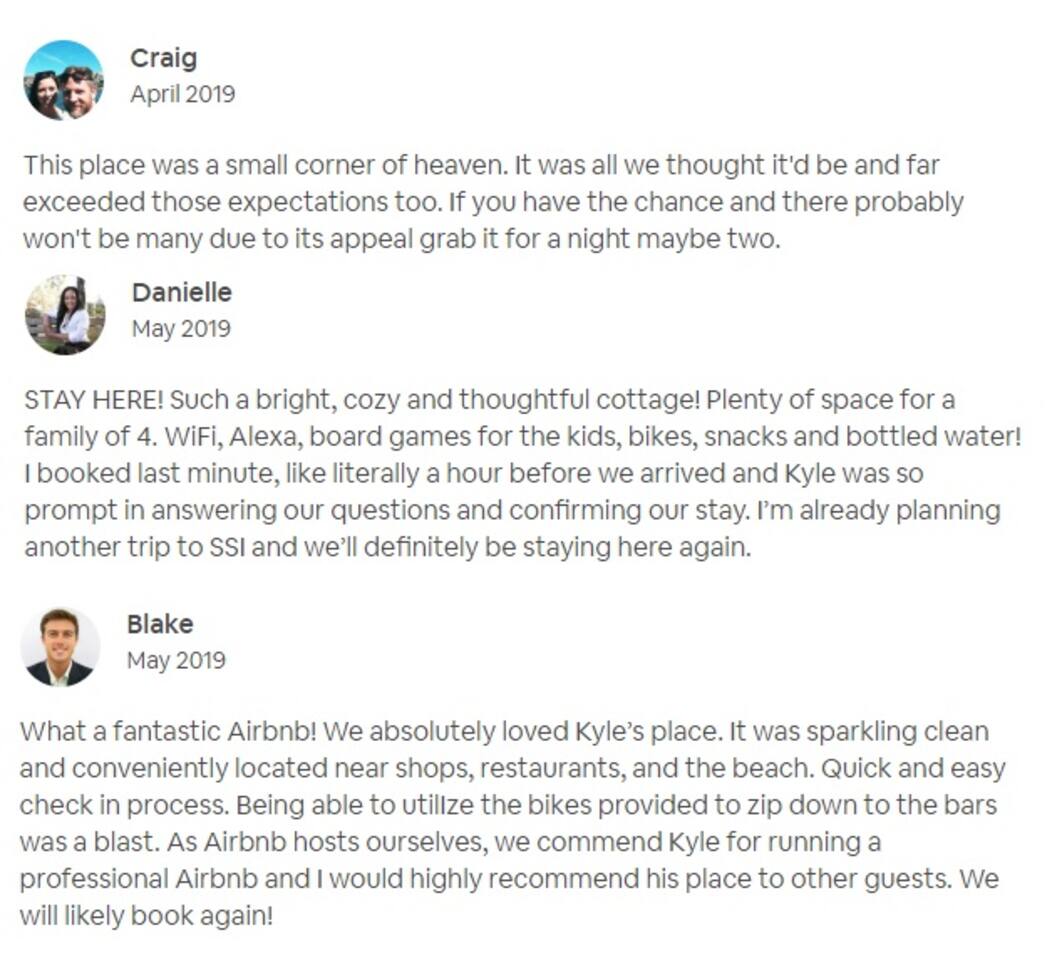The image size is (1062, 960).
Task: Click "exceeded those expectations too" in Craig's review
Action: (232, 202)
